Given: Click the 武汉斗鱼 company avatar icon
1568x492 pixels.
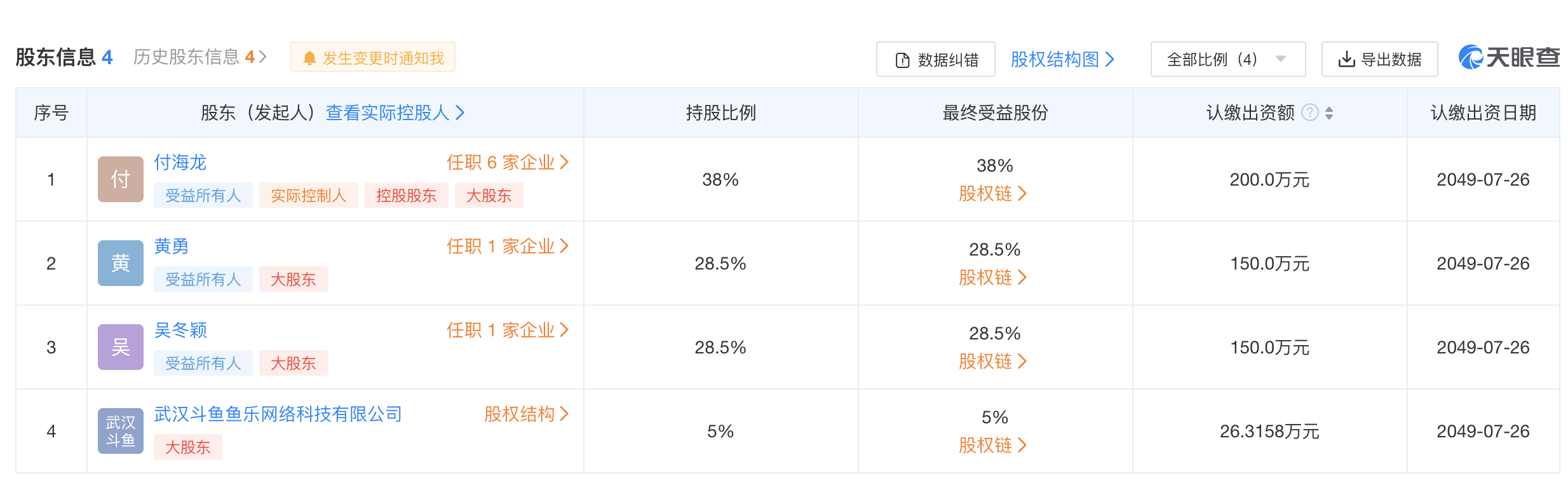Looking at the screenshot, I should click(121, 431).
